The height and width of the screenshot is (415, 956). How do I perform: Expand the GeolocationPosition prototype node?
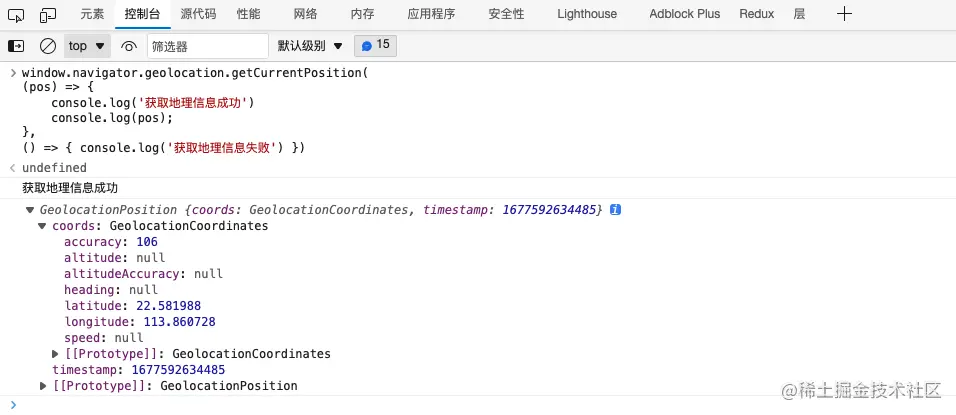click(43, 386)
